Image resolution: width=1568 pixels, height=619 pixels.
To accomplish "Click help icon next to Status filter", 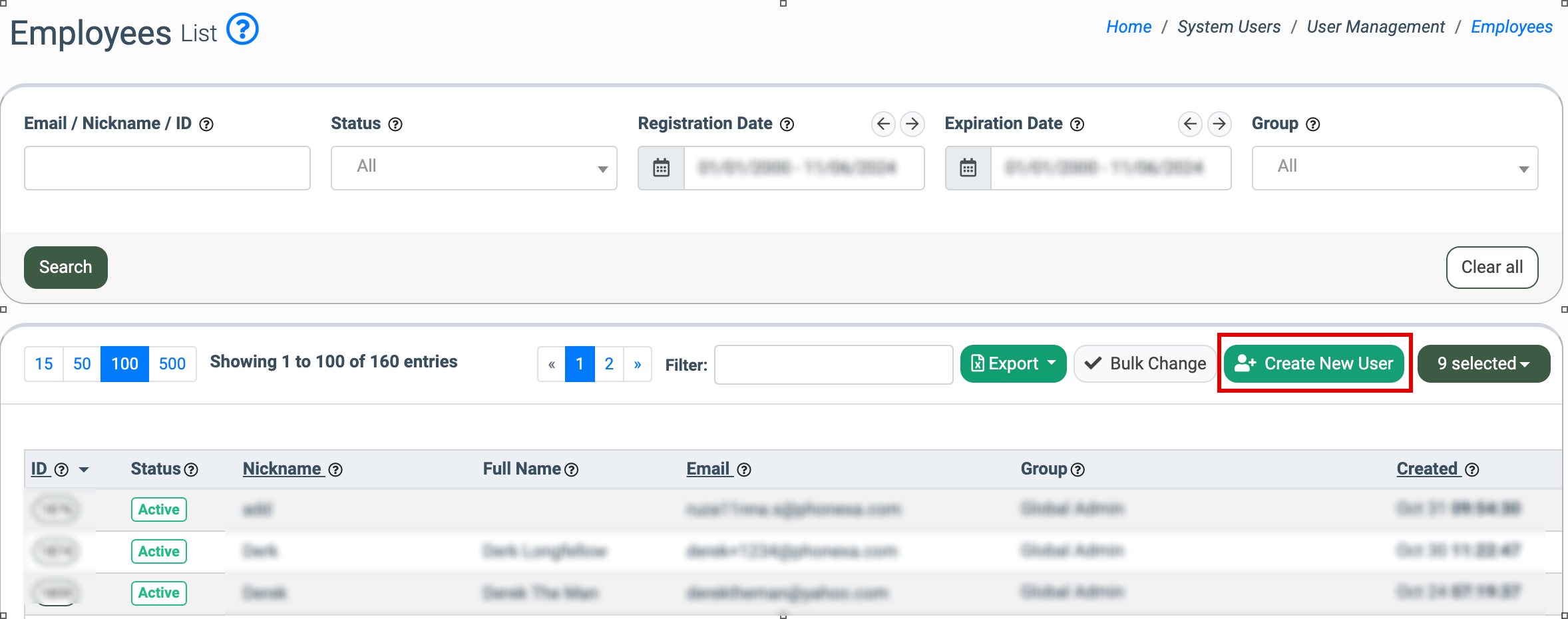I will coord(395,124).
